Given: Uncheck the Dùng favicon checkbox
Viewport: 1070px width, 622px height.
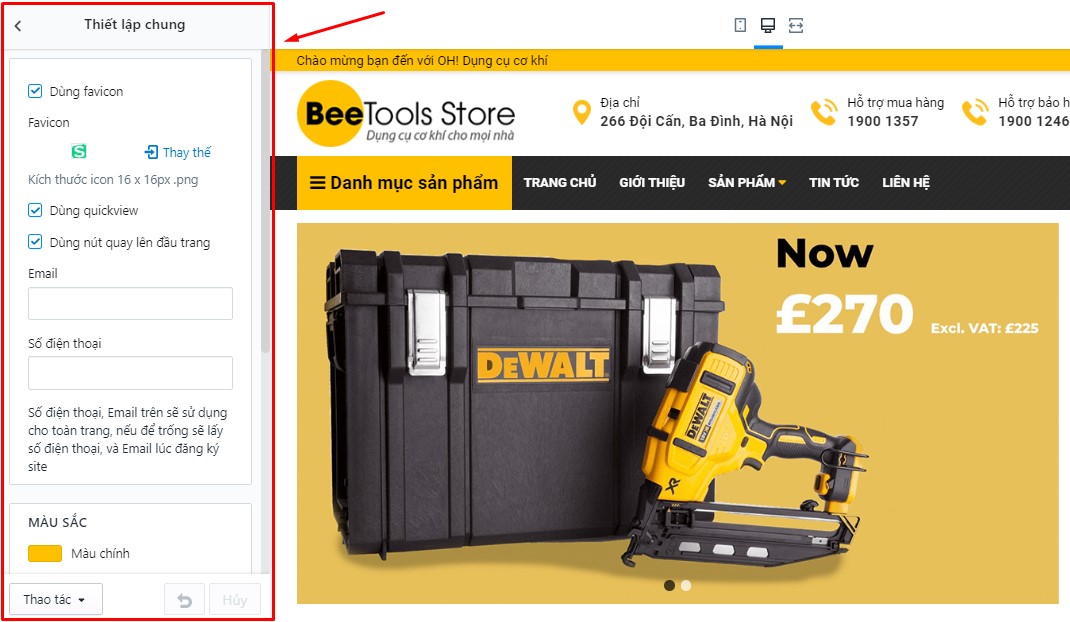Looking at the screenshot, I should (35, 91).
